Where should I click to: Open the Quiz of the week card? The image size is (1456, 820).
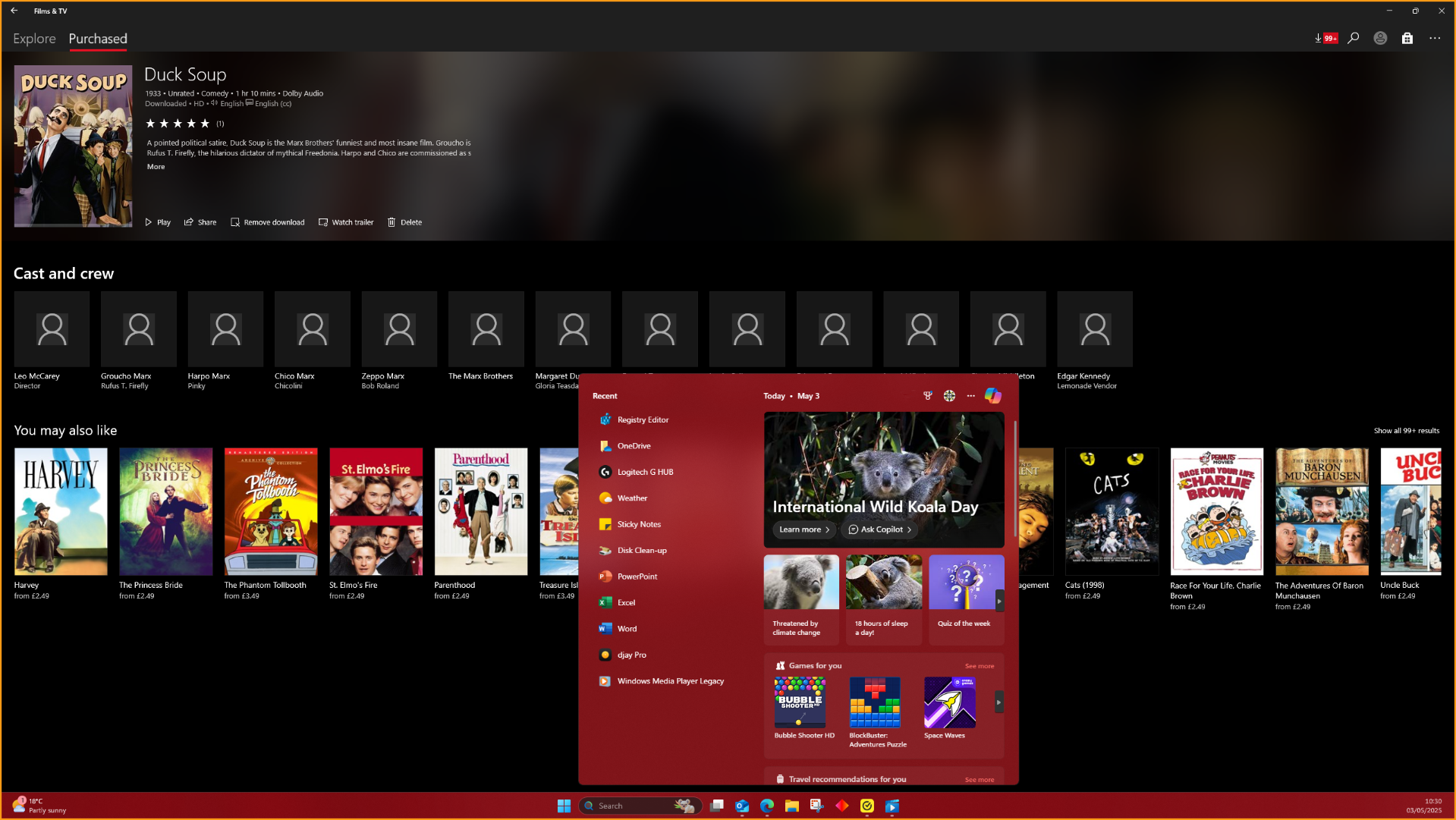966,599
